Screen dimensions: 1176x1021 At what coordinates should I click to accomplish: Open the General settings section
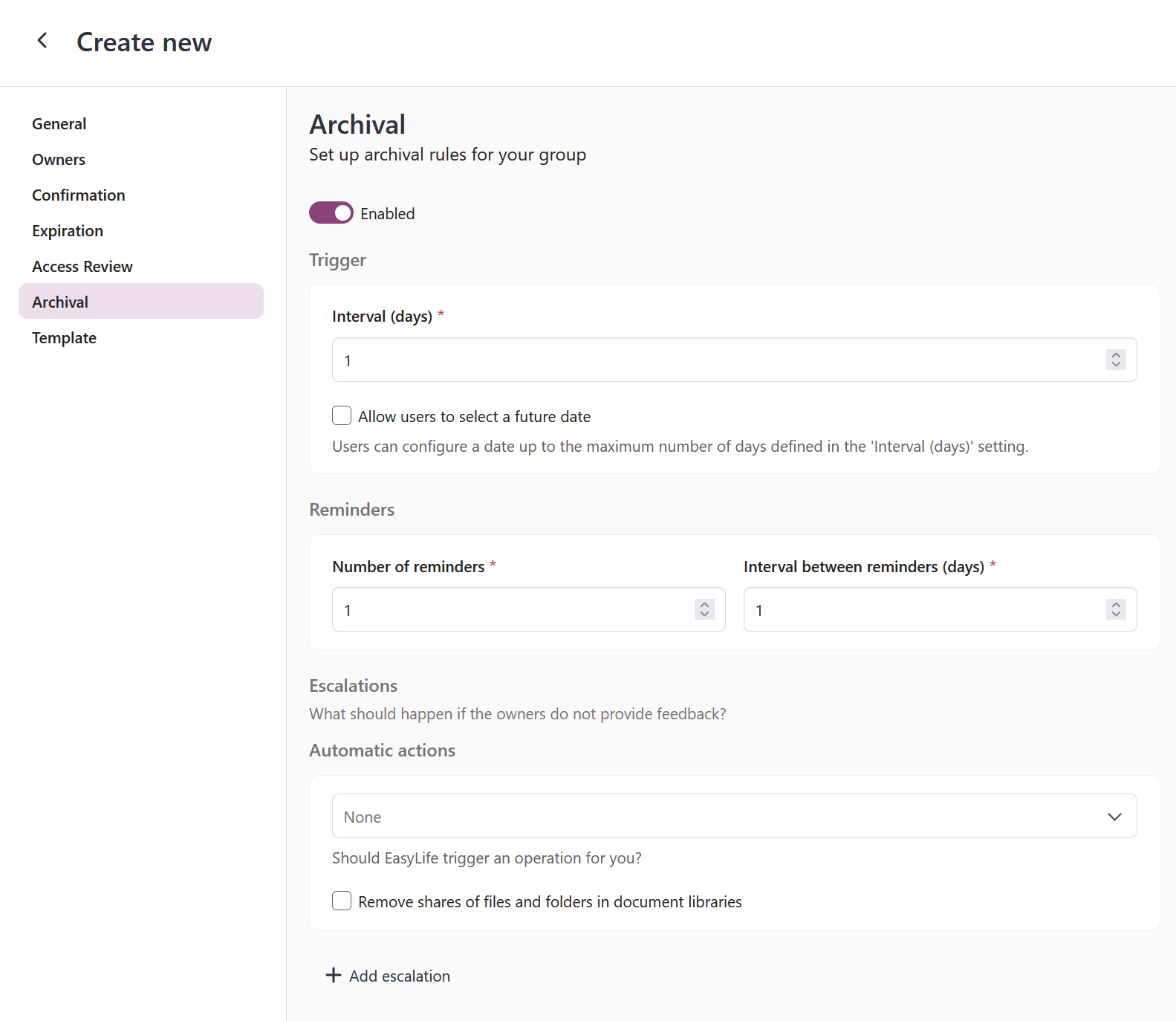point(59,124)
